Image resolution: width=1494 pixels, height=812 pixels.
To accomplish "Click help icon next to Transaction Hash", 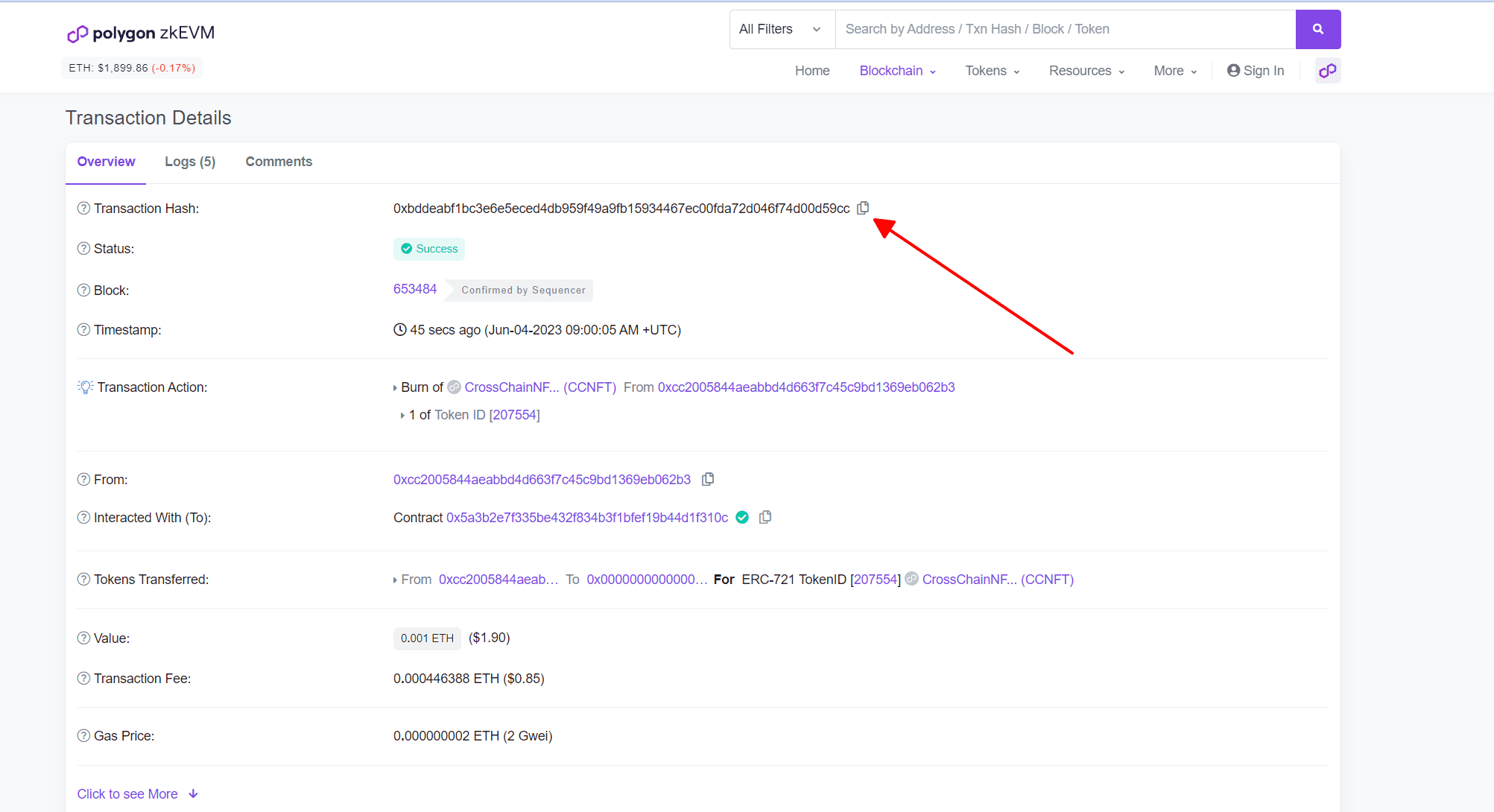I will (83, 209).
